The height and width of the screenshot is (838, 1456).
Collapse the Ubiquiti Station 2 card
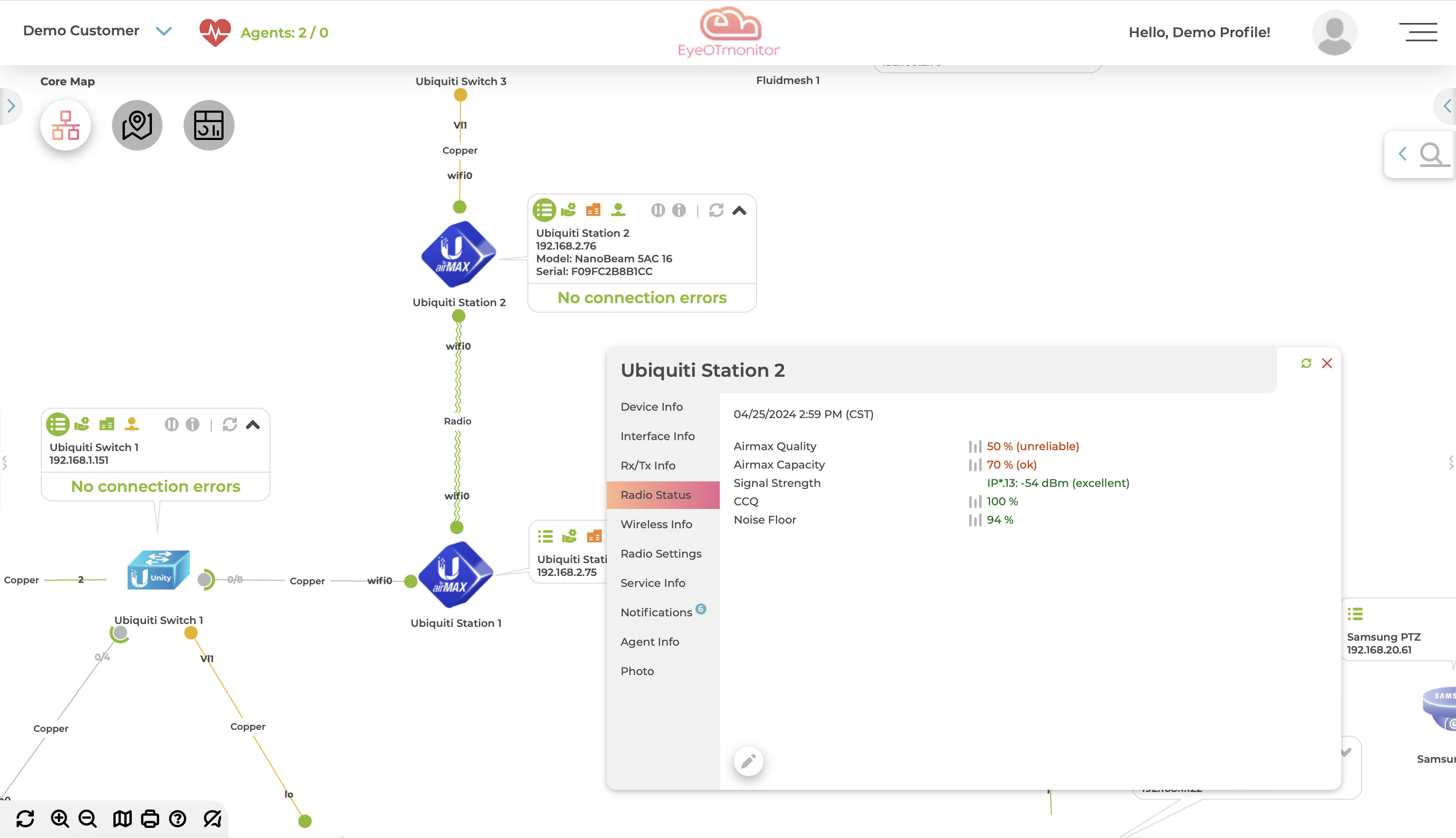tap(739, 211)
